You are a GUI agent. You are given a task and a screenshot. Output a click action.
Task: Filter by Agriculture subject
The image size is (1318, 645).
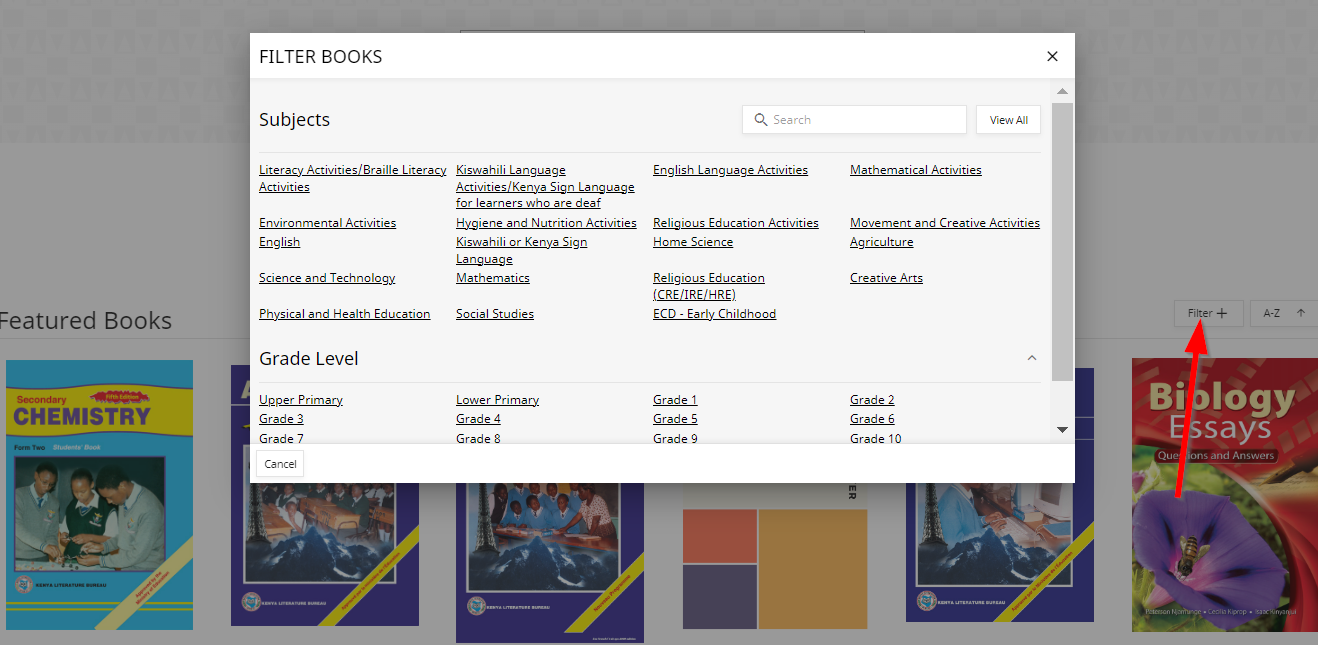881,242
